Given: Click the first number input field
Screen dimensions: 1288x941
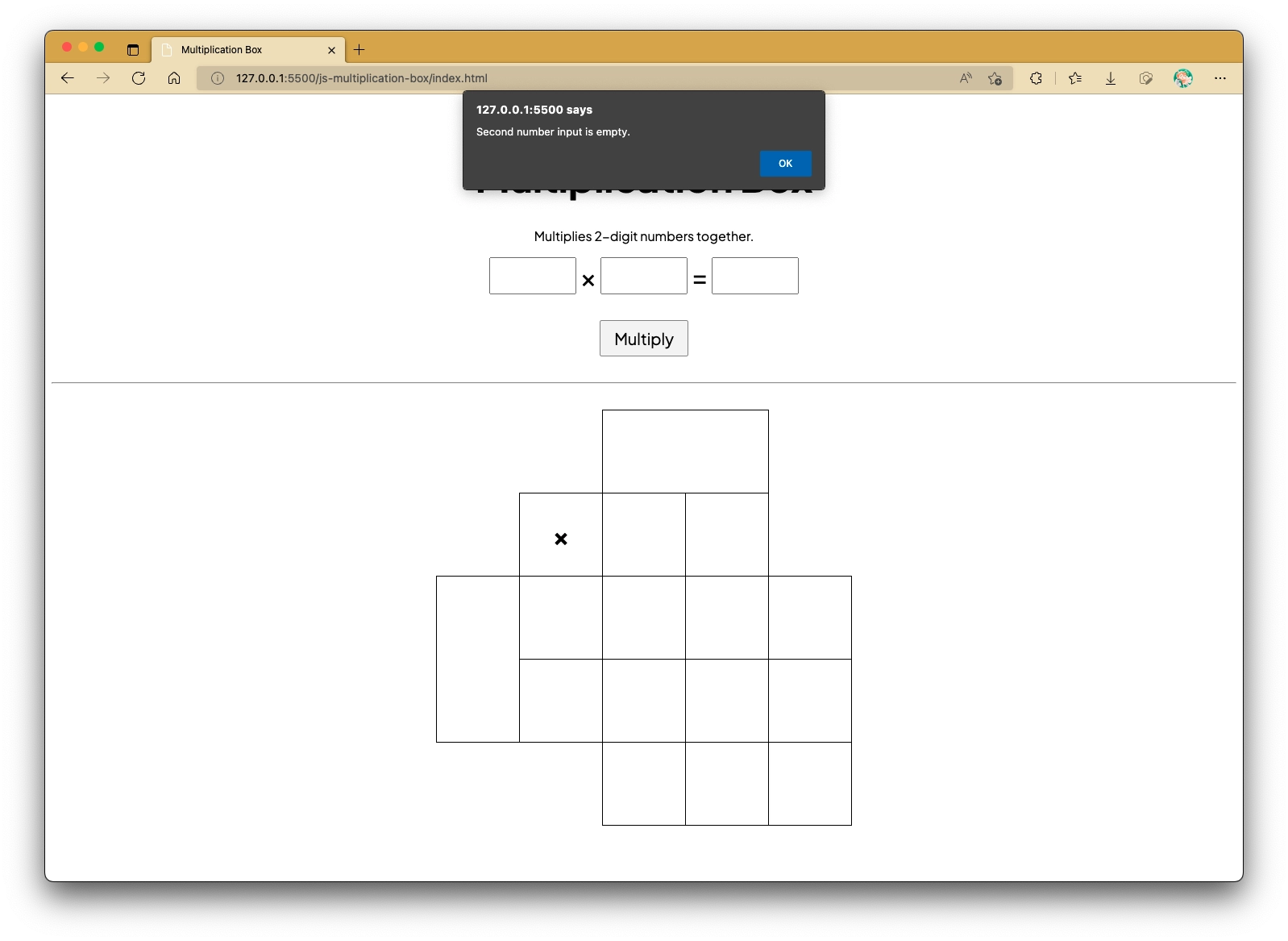Looking at the screenshot, I should [533, 276].
